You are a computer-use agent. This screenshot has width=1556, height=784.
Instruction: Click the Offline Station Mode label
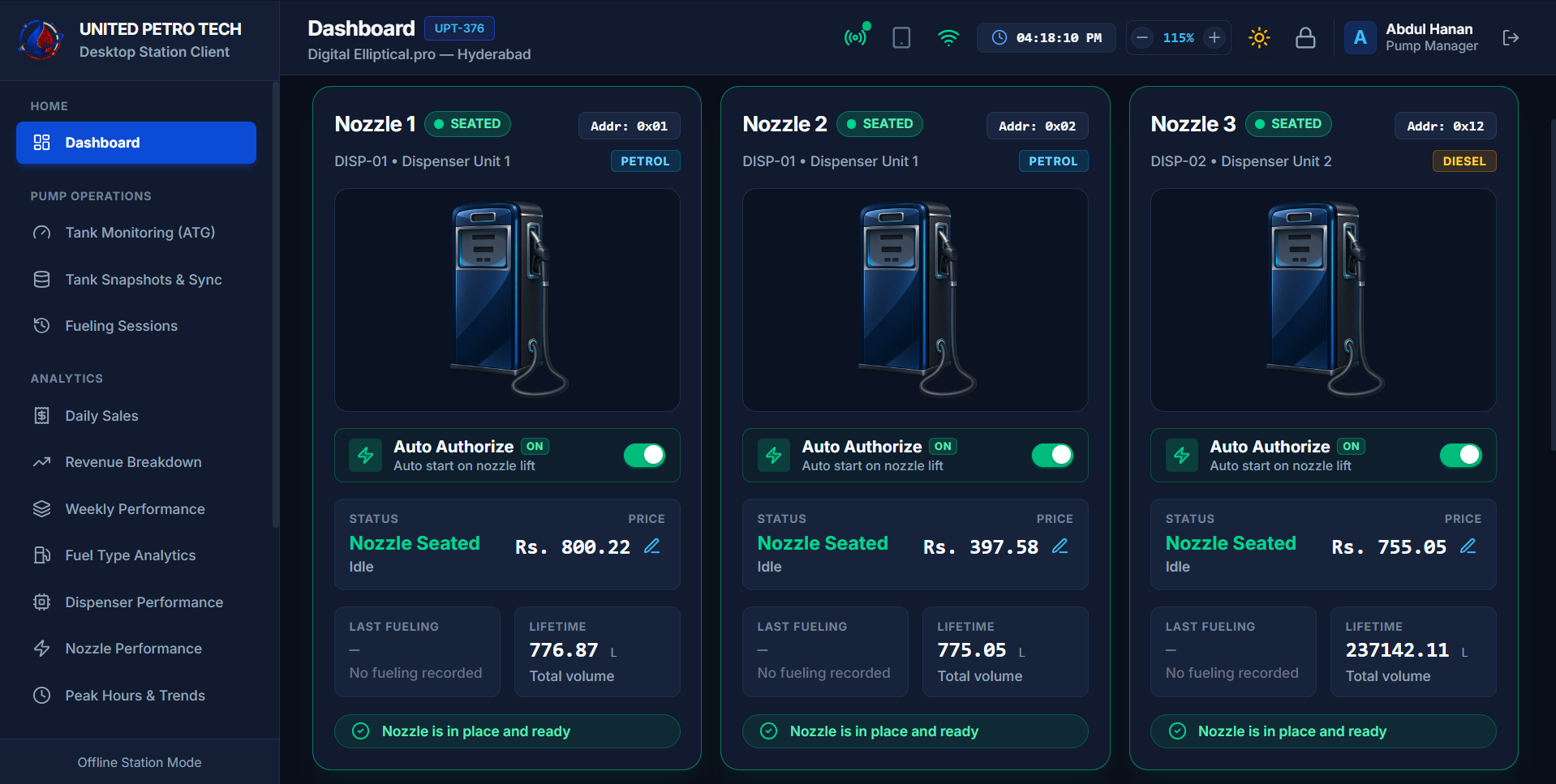140,762
